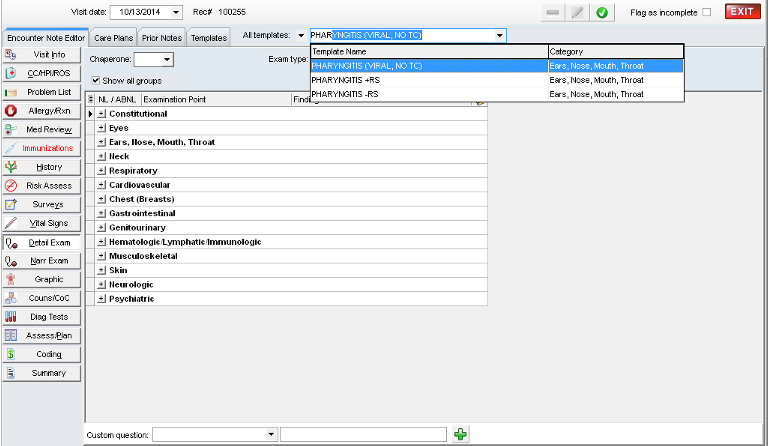Expand the Skin group
This screenshot has width=768, height=446.
click(101, 270)
